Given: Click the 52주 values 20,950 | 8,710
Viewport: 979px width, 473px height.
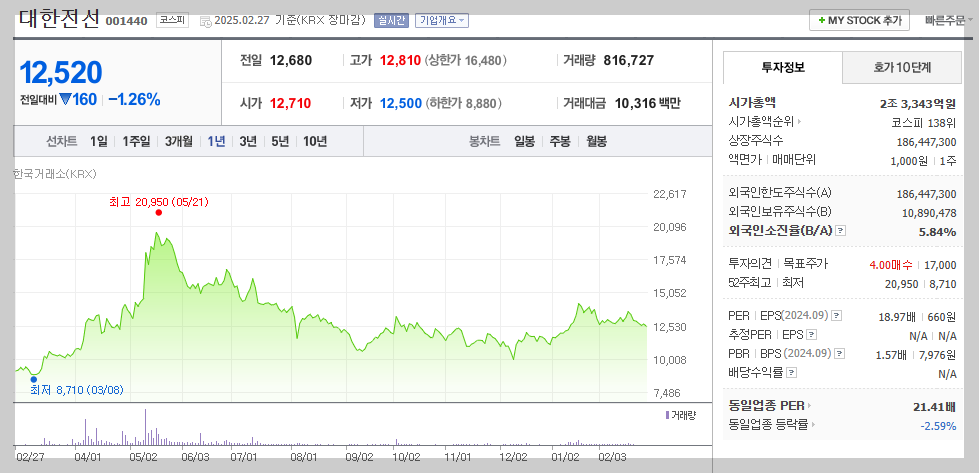Looking at the screenshot, I should (x=920, y=284).
